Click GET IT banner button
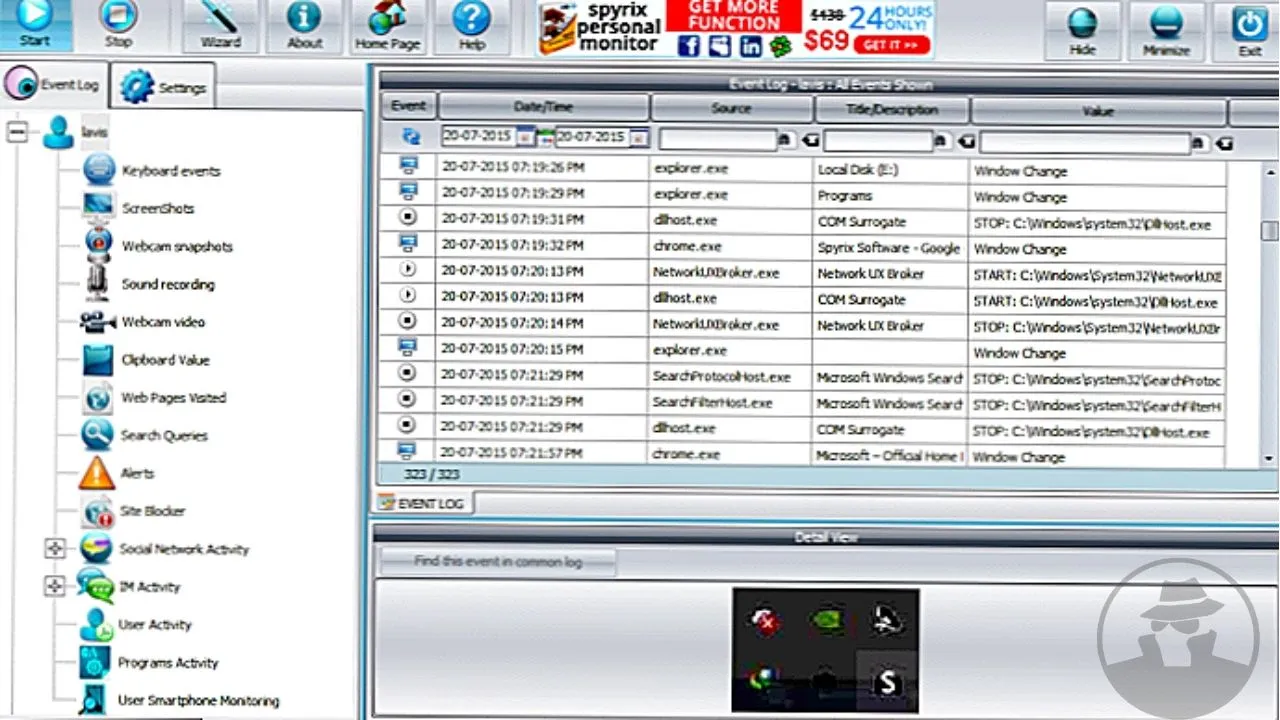The image size is (1280, 720). tap(892, 44)
